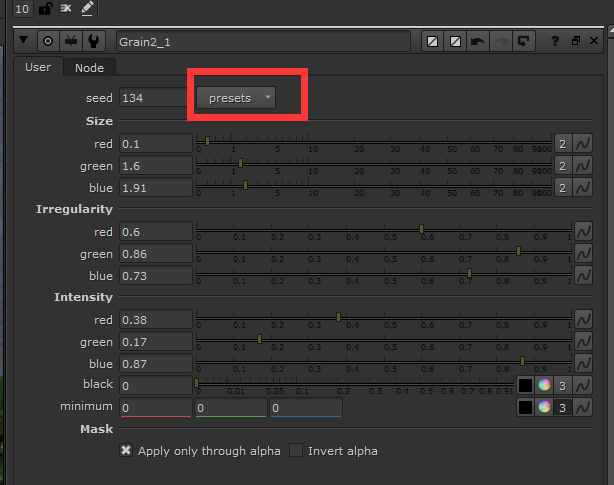The height and width of the screenshot is (485, 614).
Task: Switch to the Node tab
Action: pyautogui.click(x=89, y=68)
